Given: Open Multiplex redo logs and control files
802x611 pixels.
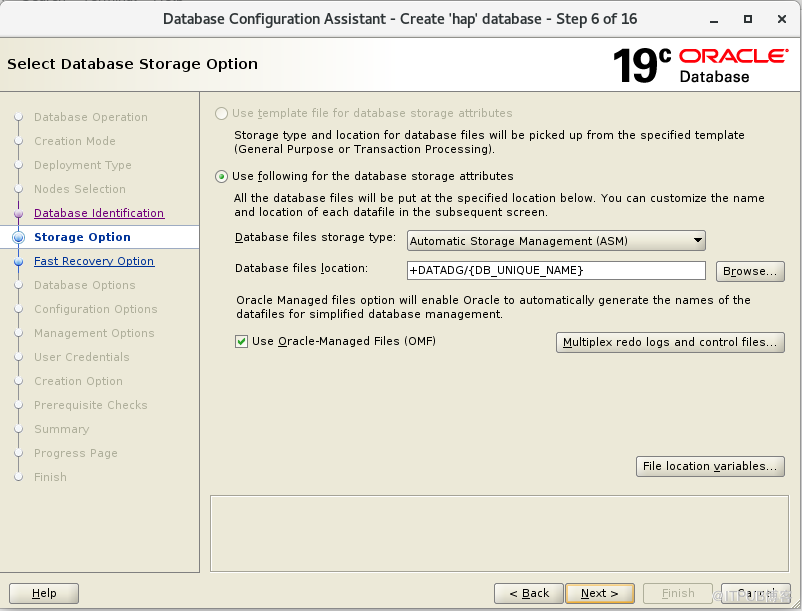Looking at the screenshot, I should (670, 342).
